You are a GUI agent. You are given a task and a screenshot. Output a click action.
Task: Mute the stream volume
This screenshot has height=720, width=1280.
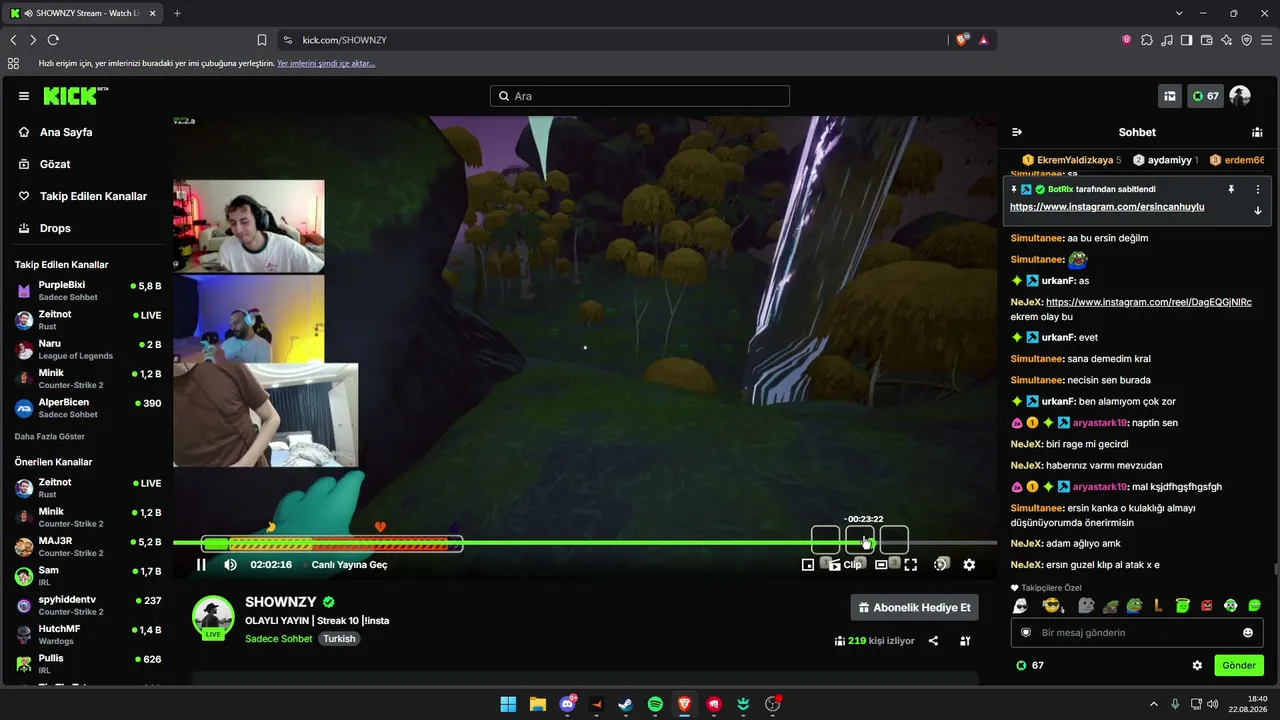(231, 565)
